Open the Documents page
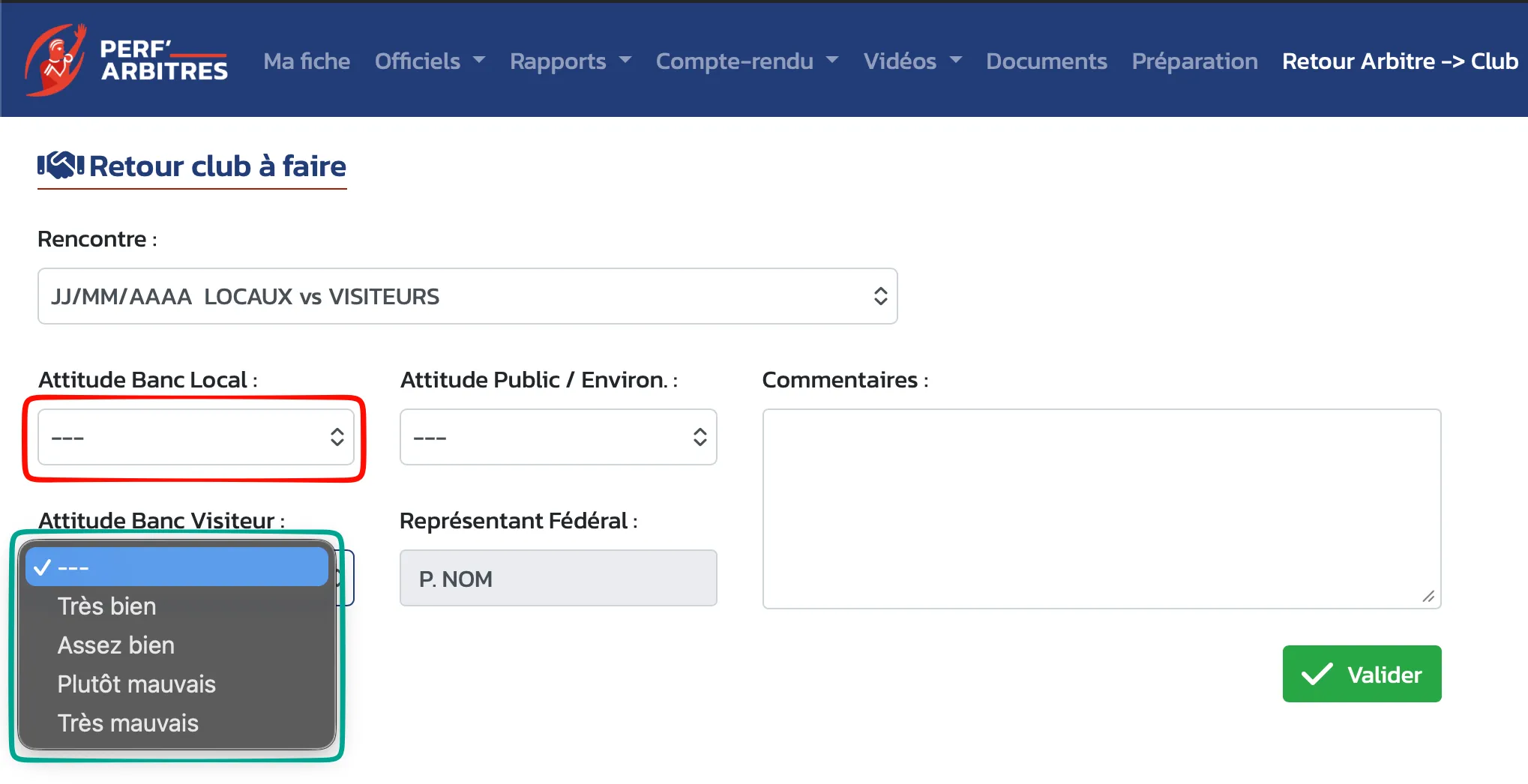This screenshot has height=784, width=1528. point(1046,61)
